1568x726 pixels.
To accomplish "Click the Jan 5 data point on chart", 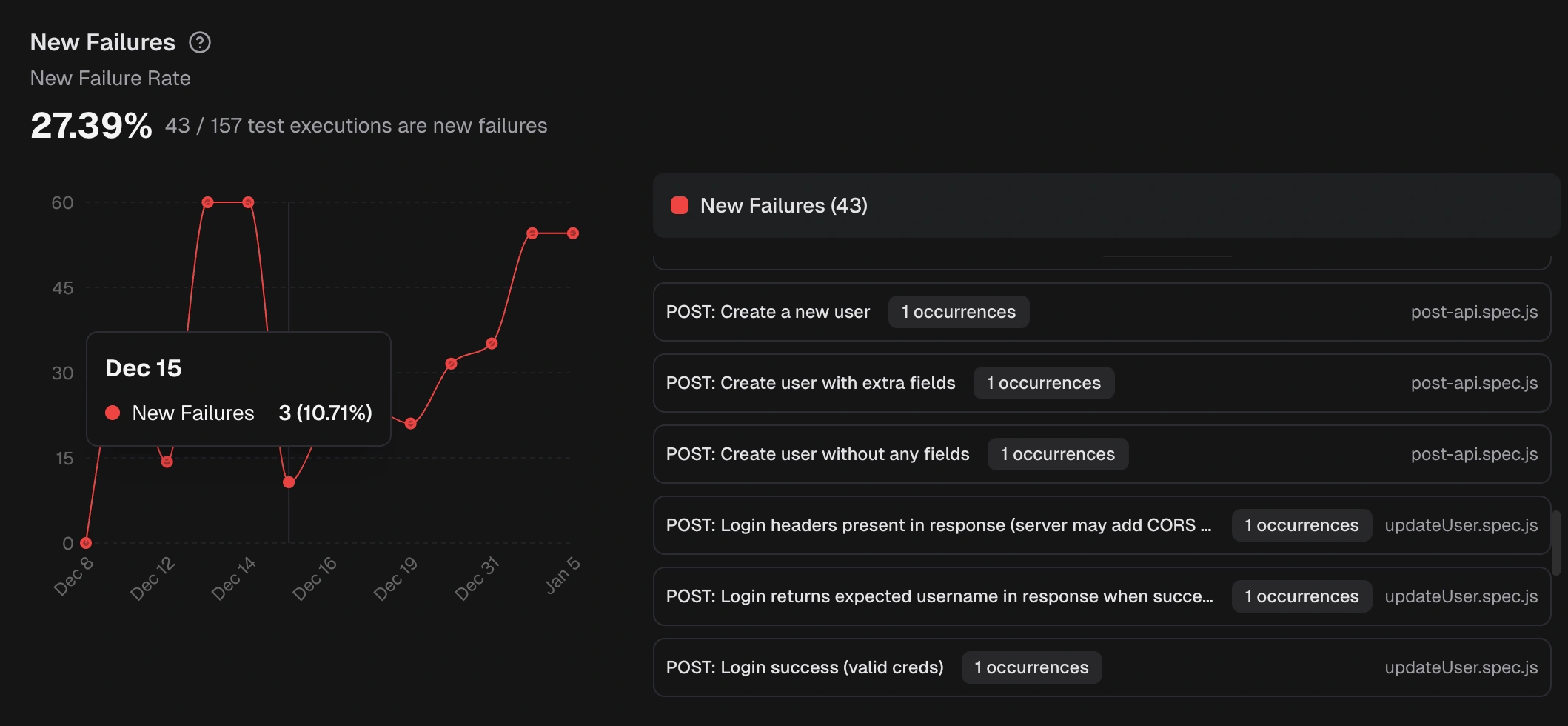I will pyautogui.click(x=573, y=233).
